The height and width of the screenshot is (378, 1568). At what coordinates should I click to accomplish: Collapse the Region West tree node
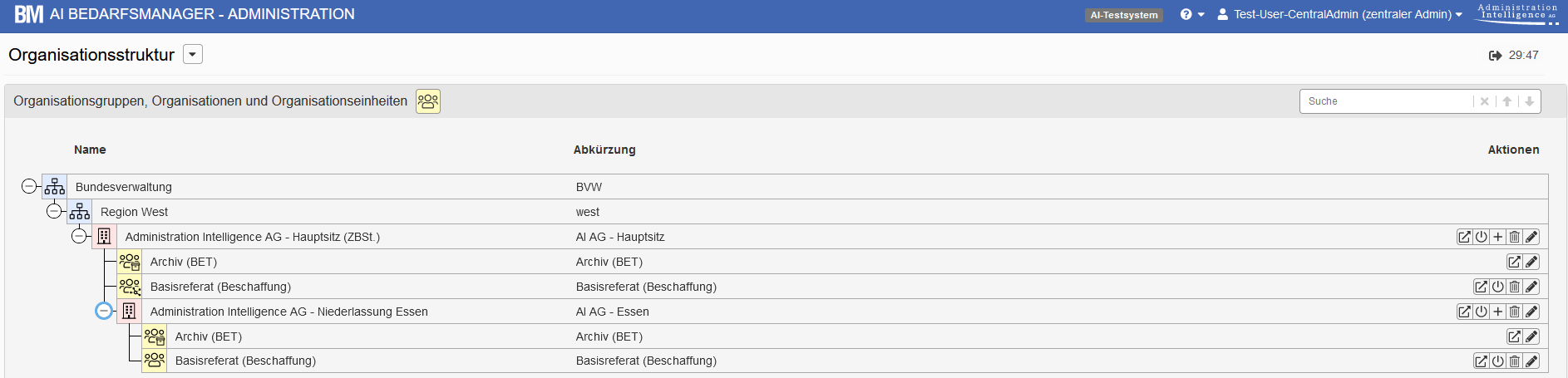point(54,211)
